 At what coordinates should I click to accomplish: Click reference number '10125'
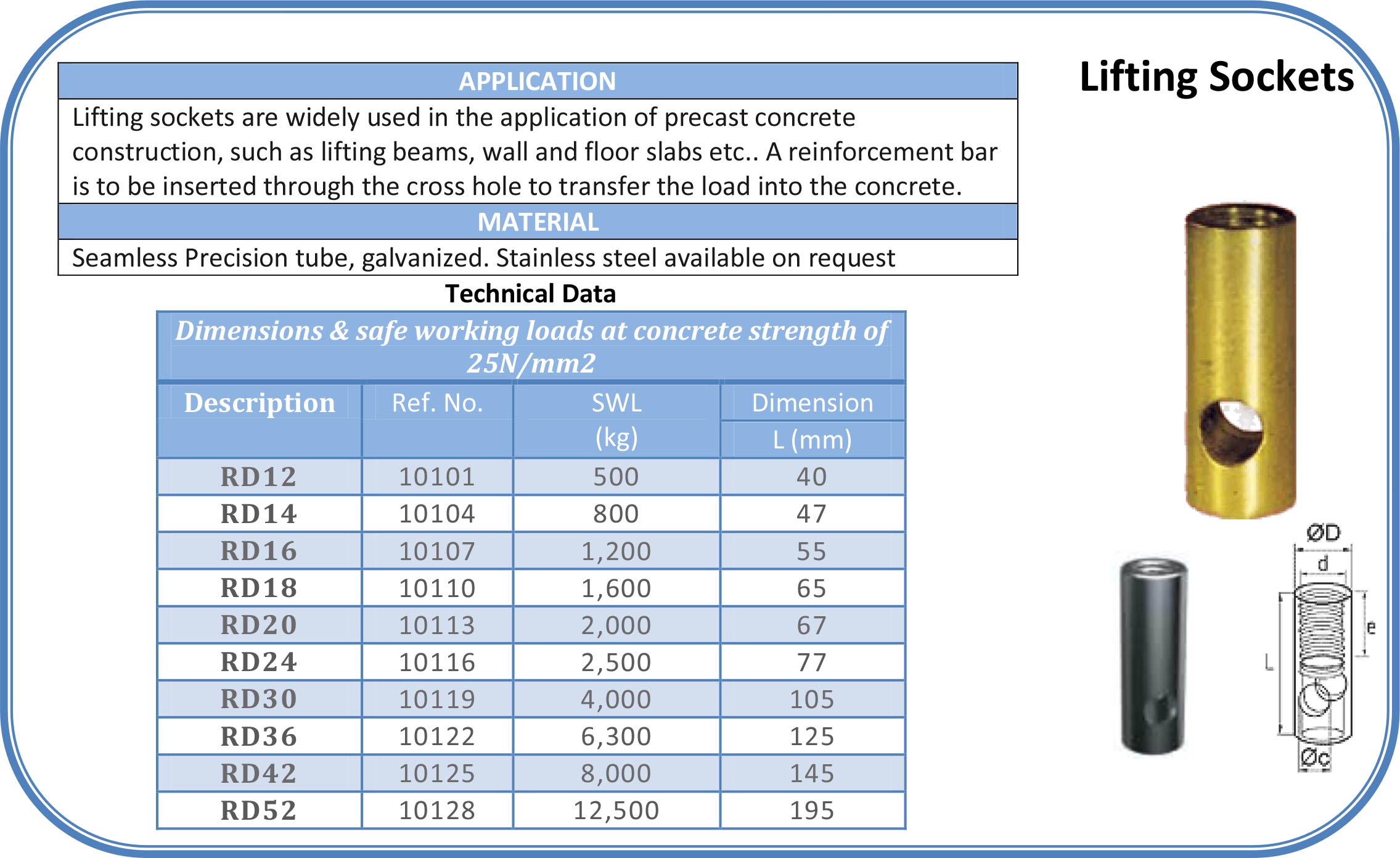pyautogui.click(x=437, y=773)
